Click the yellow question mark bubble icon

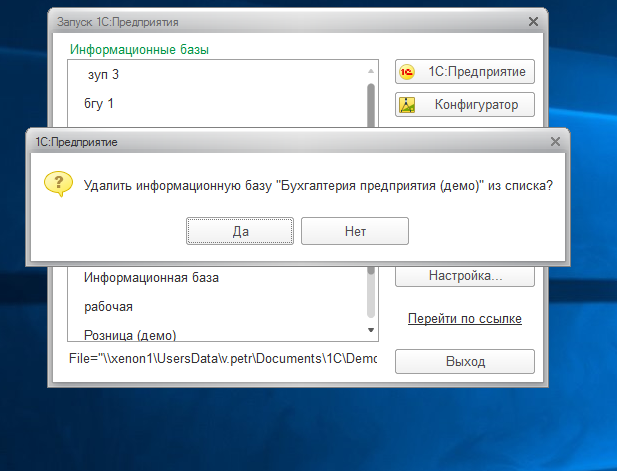[x=58, y=184]
